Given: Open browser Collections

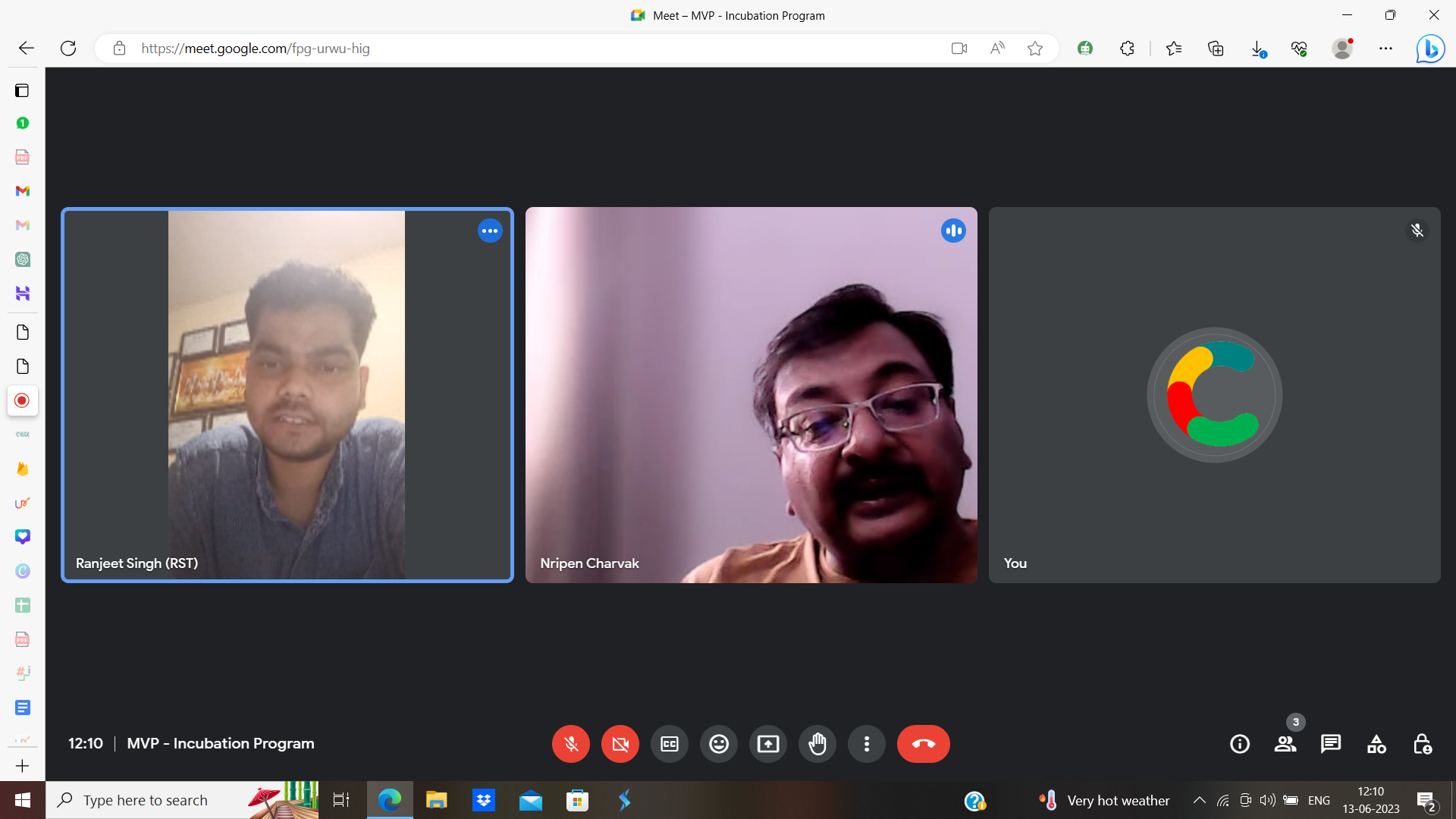Looking at the screenshot, I should coord(1216,49).
